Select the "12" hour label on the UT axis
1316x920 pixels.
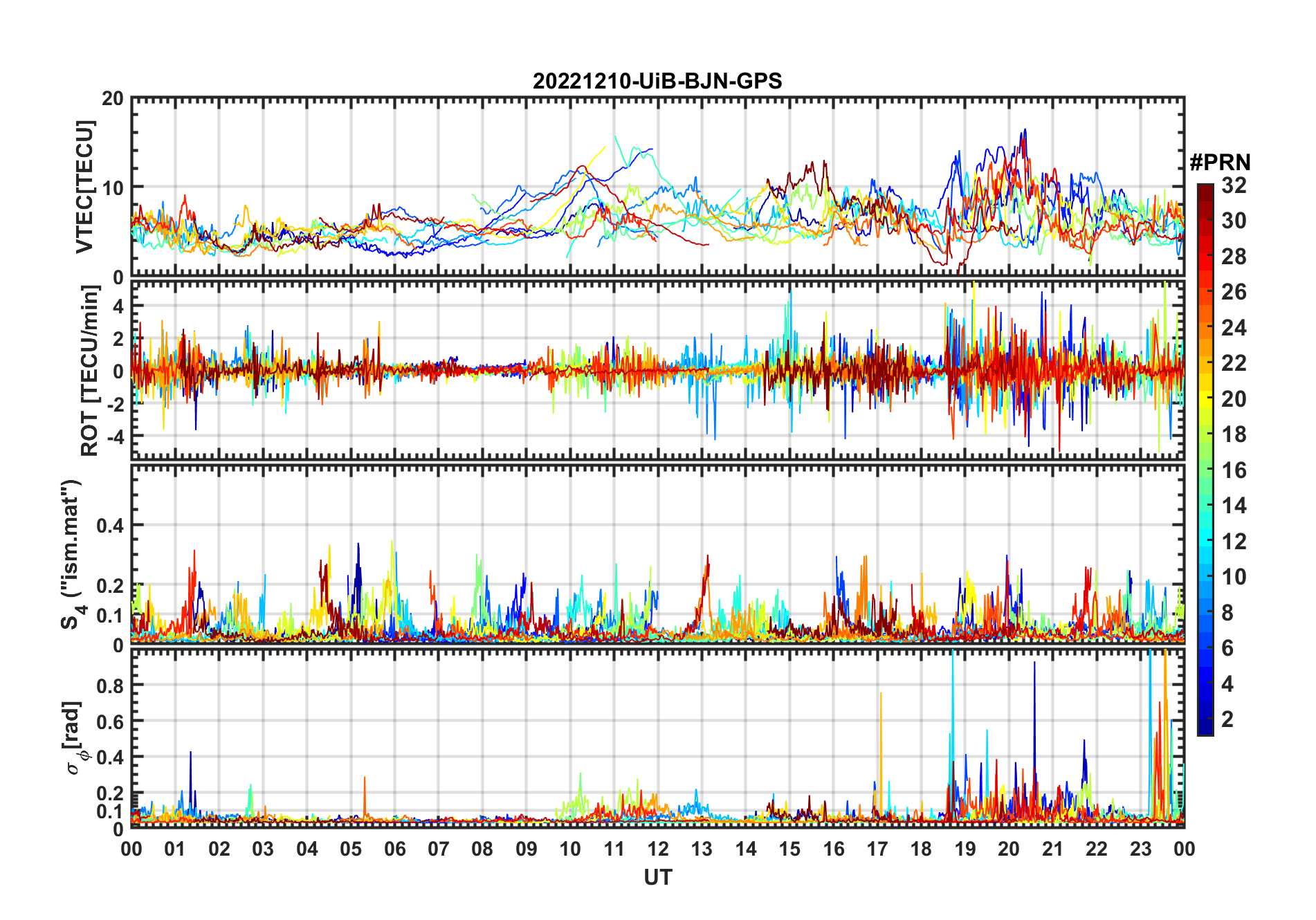pyautogui.click(x=658, y=849)
